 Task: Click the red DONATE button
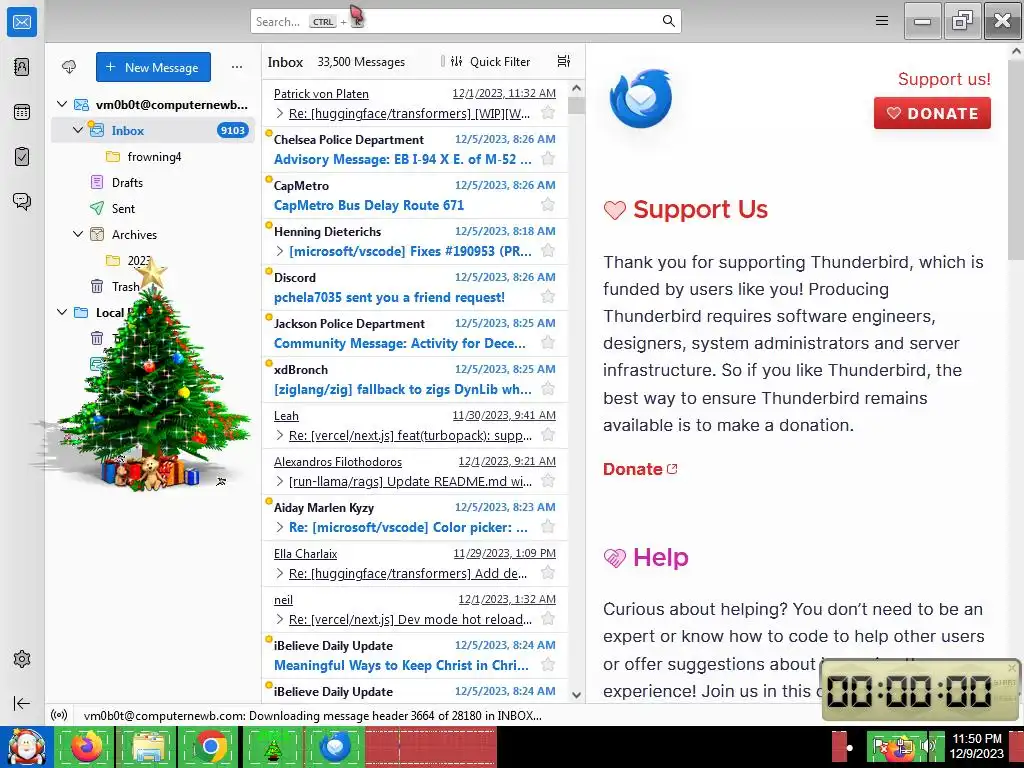(932, 113)
